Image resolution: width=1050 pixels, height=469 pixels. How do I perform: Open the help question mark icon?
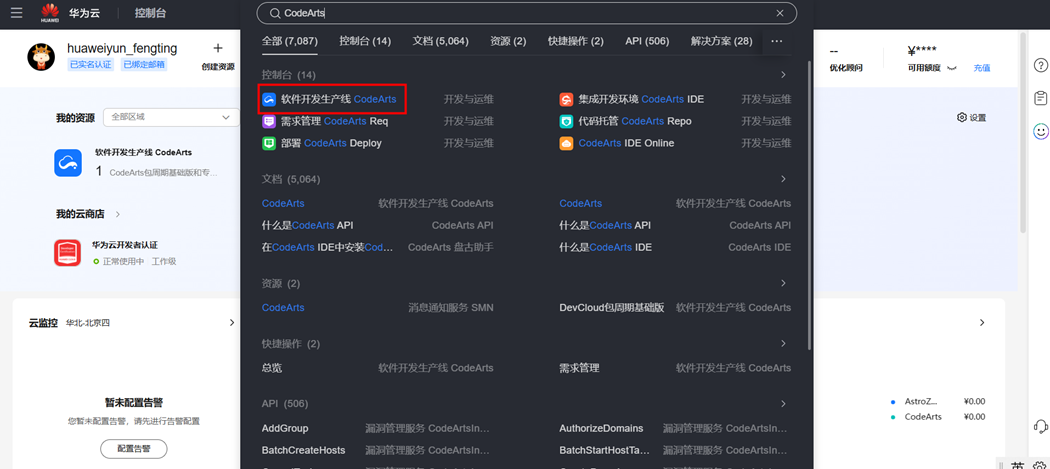click(x=1040, y=65)
